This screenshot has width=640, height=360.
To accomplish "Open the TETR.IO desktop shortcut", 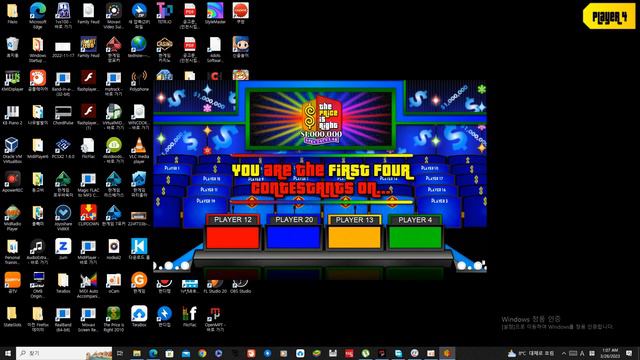I will (164, 13).
